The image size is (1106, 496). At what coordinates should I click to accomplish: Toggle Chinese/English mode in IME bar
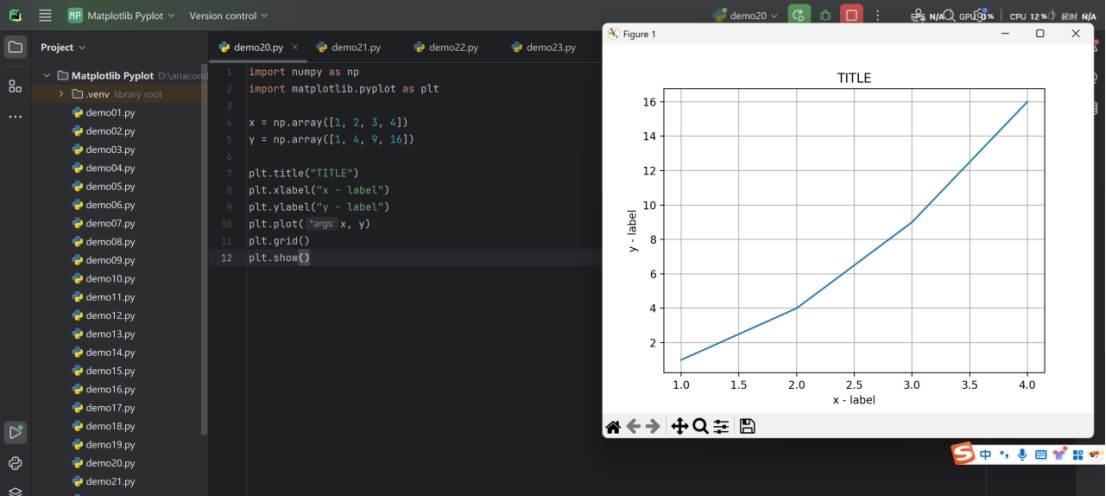(985, 454)
